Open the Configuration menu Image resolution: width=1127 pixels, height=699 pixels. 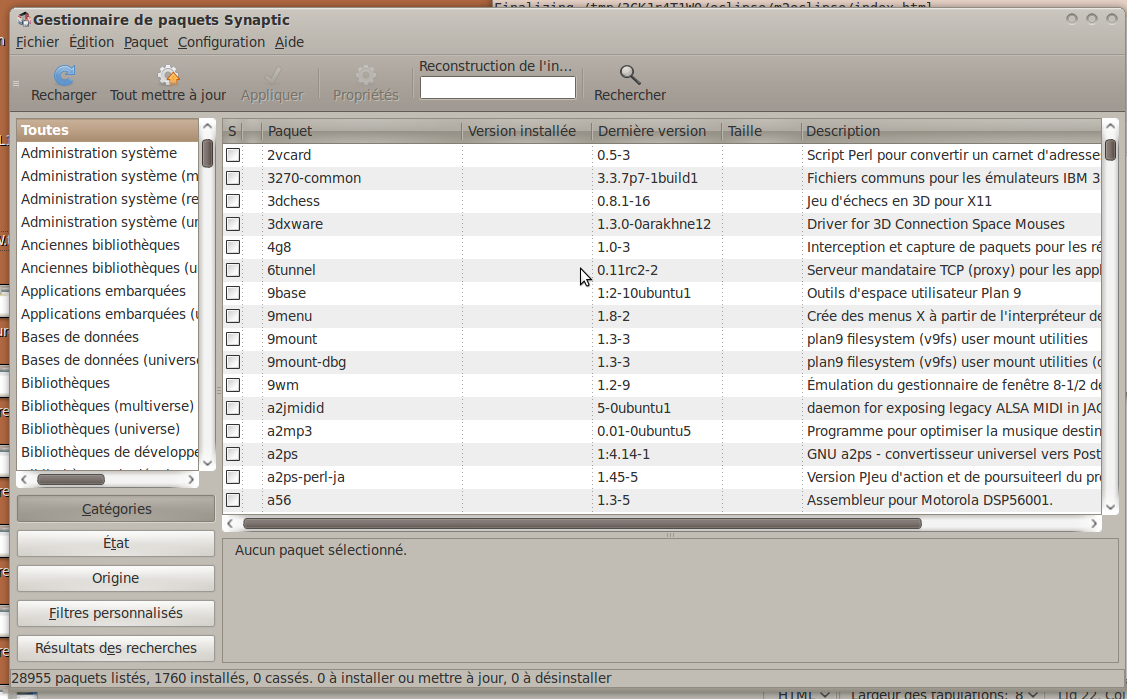point(221,42)
